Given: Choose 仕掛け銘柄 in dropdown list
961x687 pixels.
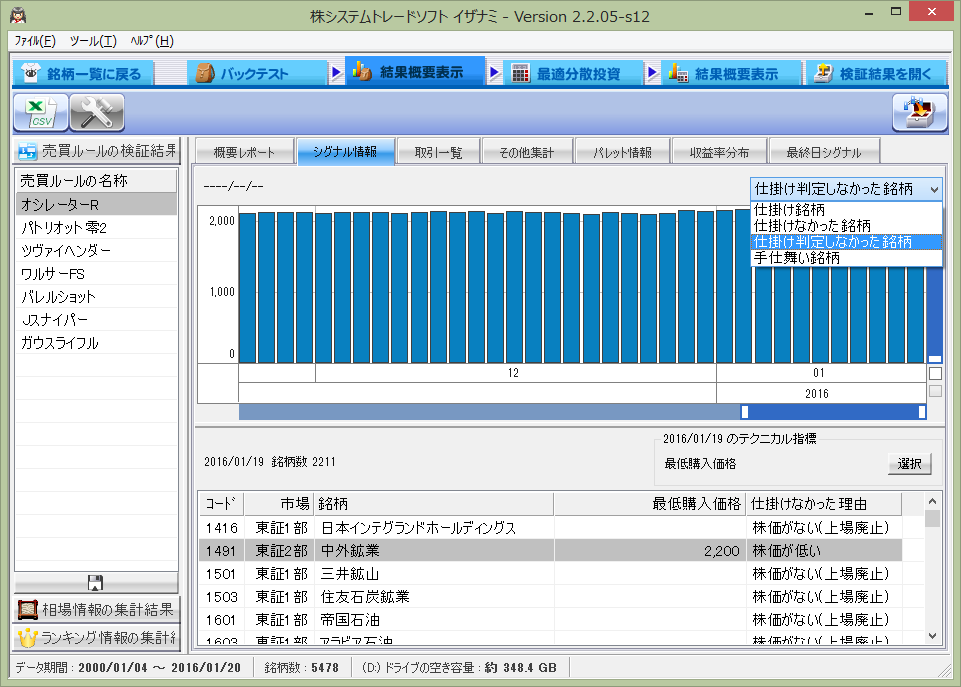Looking at the screenshot, I should [x=846, y=210].
